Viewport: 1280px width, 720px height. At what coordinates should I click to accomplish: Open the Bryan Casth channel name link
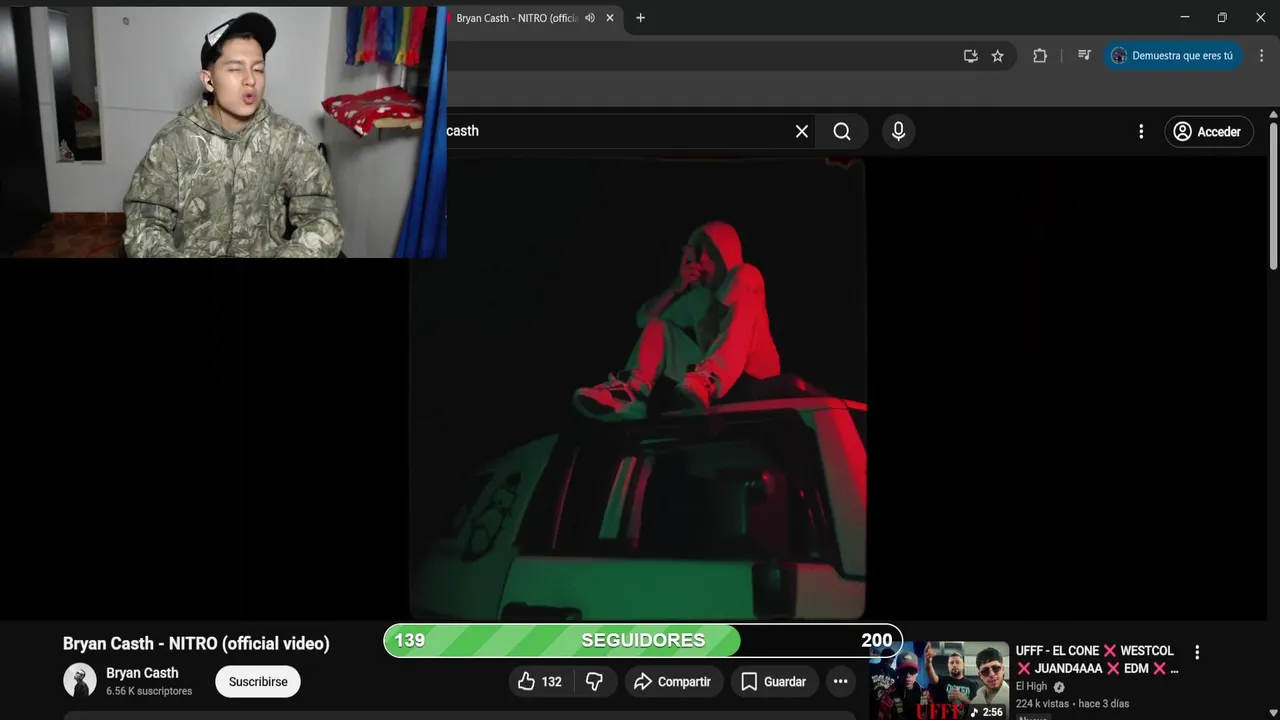[x=142, y=673]
